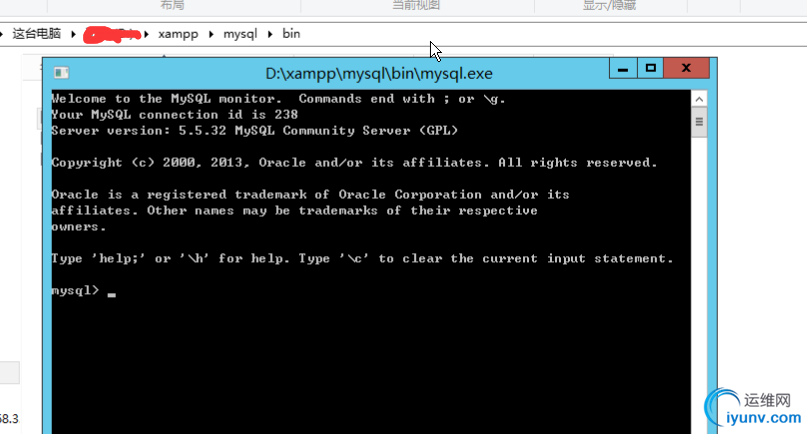Click at the 'mysql>' prompt line
Viewport: 807px width, 434px height.
coord(83,290)
